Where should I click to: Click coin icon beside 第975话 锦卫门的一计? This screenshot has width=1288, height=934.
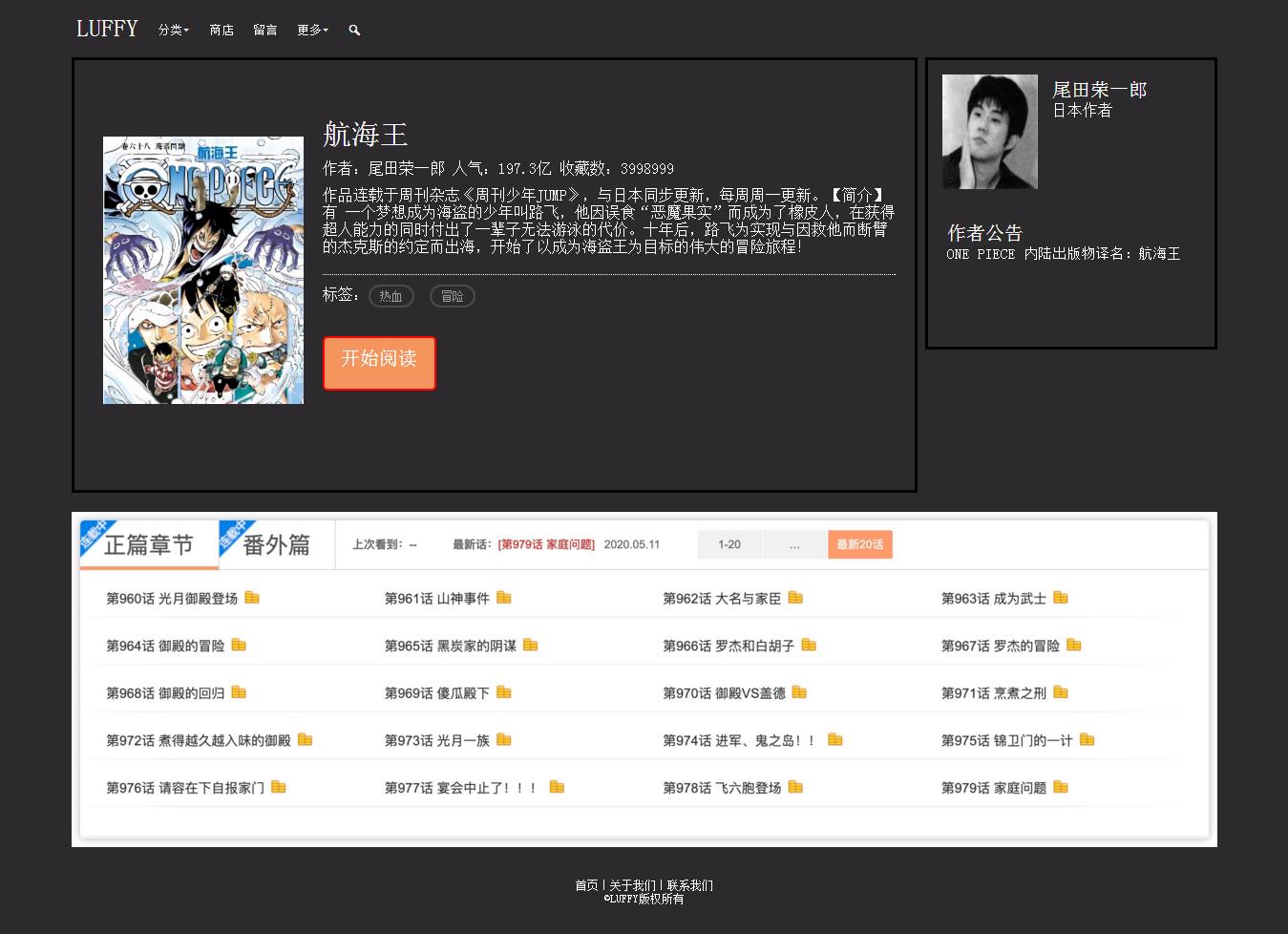tap(1087, 740)
